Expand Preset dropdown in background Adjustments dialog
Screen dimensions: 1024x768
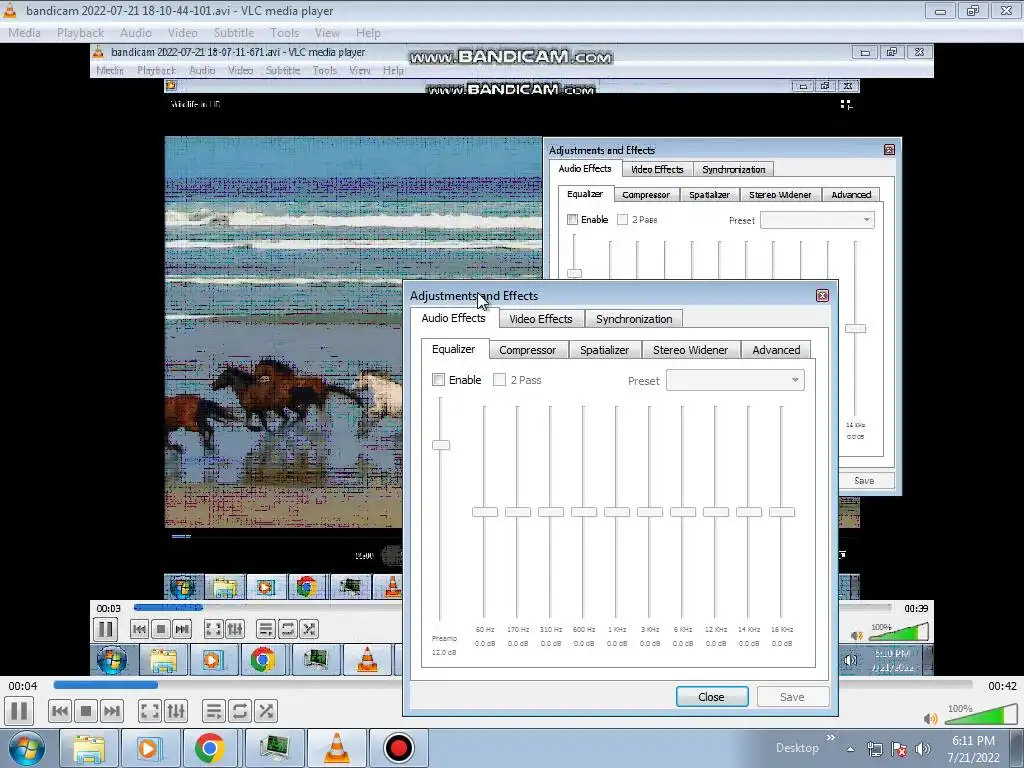[817, 220]
